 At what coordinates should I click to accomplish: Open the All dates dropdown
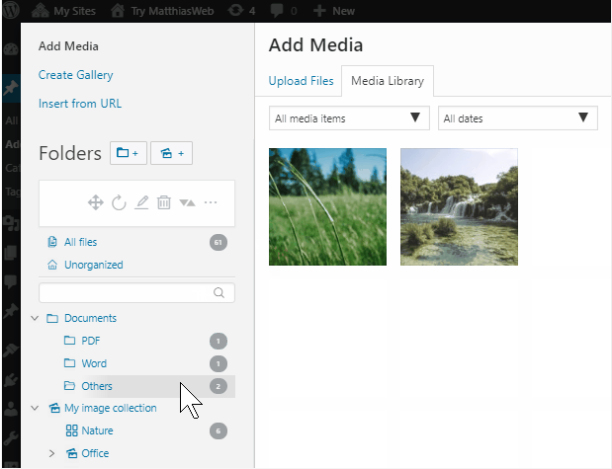(x=518, y=118)
